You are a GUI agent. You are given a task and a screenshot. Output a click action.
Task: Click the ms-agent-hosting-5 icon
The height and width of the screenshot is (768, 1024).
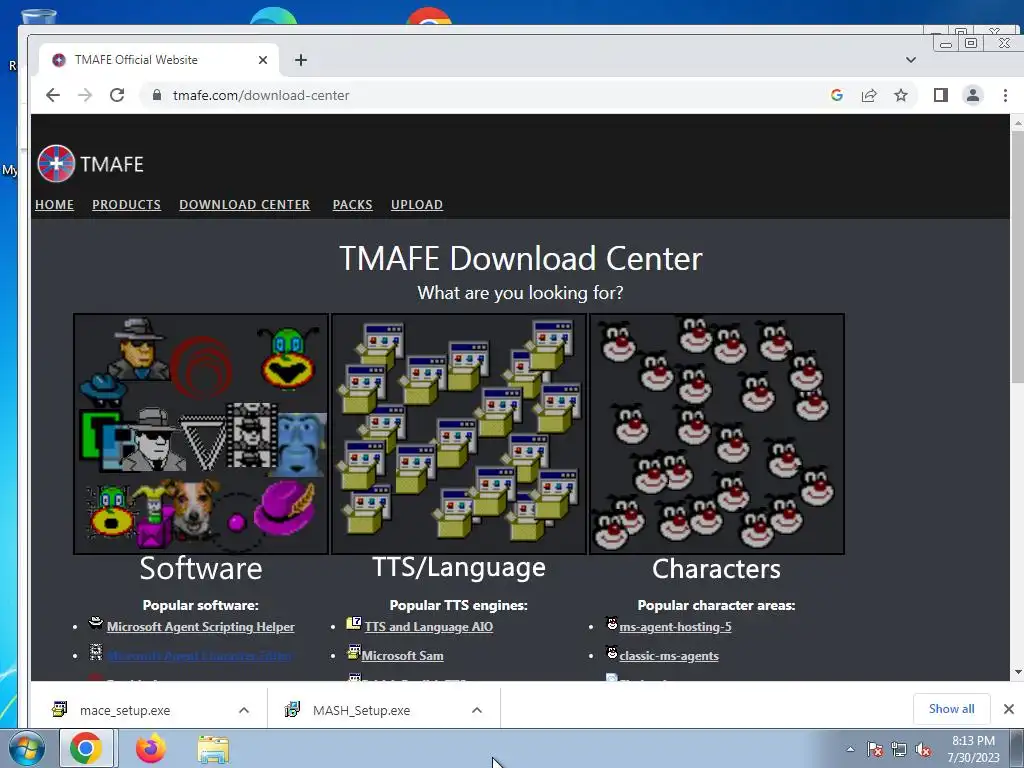click(612, 623)
